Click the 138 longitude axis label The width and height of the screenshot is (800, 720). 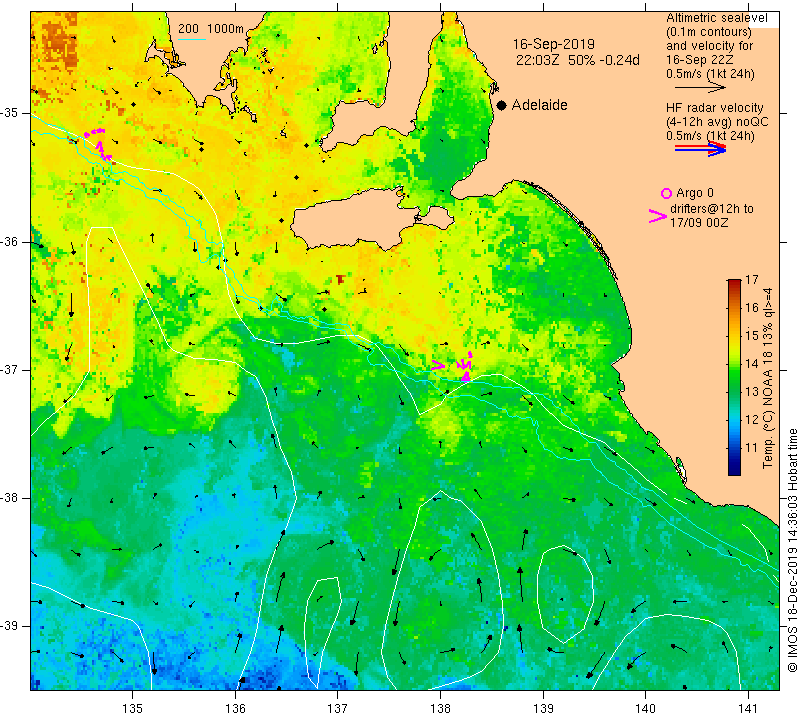[x=440, y=709]
